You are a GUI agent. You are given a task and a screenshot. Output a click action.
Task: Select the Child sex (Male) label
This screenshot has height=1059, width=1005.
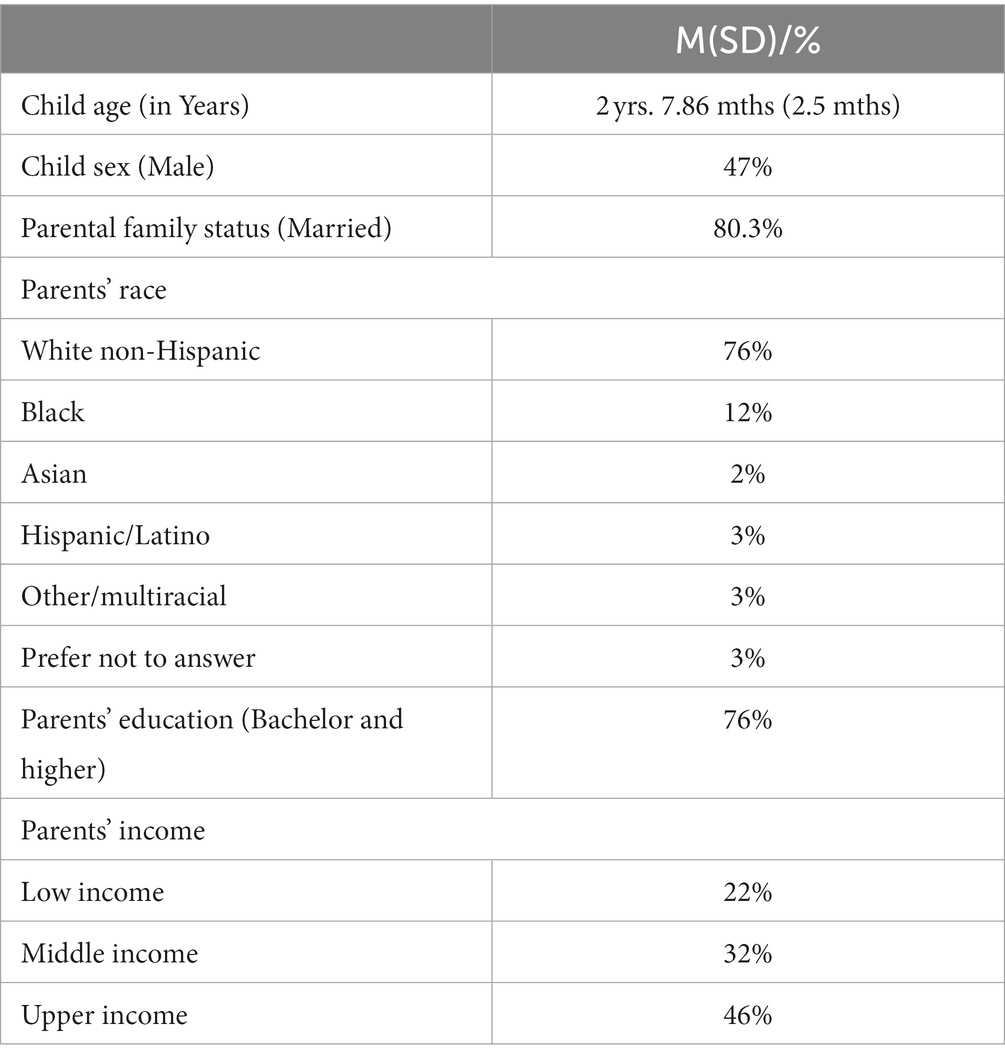pyautogui.click(x=118, y=167)
